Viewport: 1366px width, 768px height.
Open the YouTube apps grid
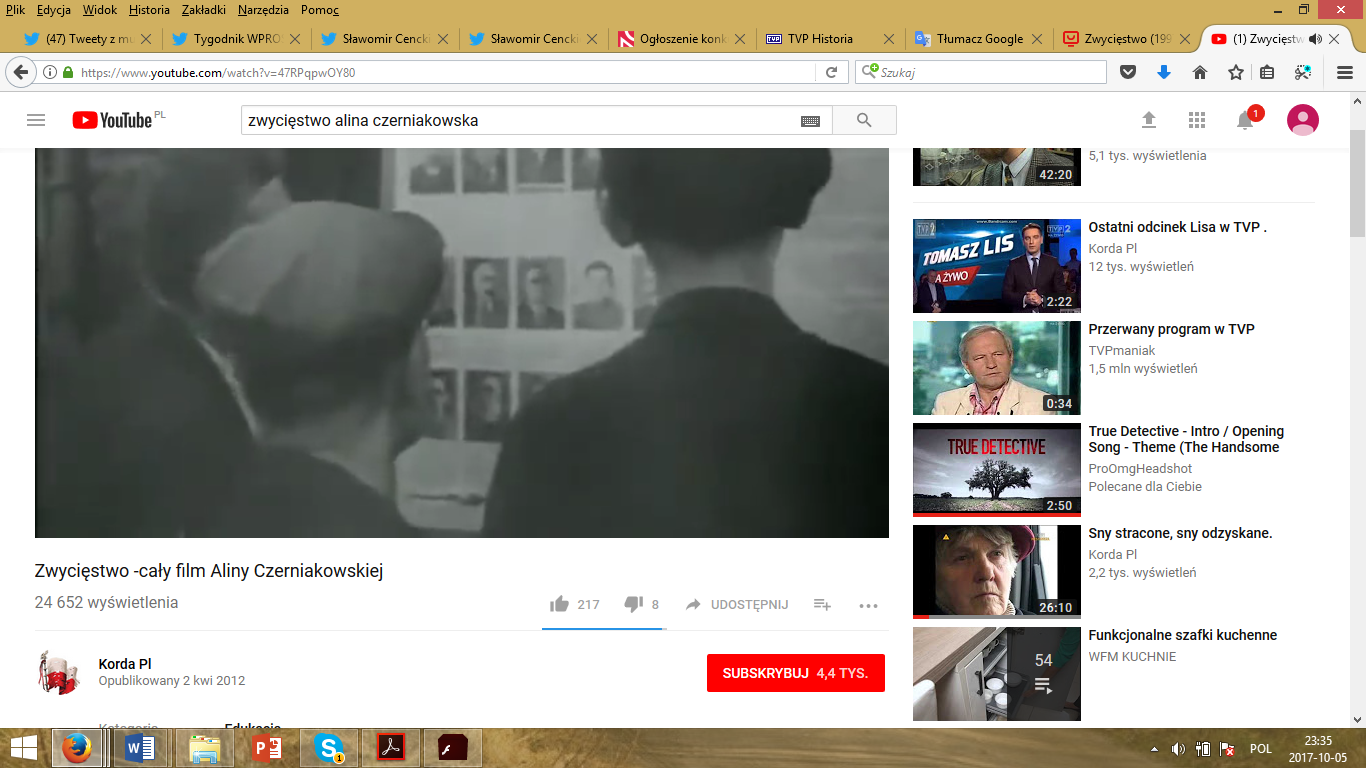tap(1197, 120)
